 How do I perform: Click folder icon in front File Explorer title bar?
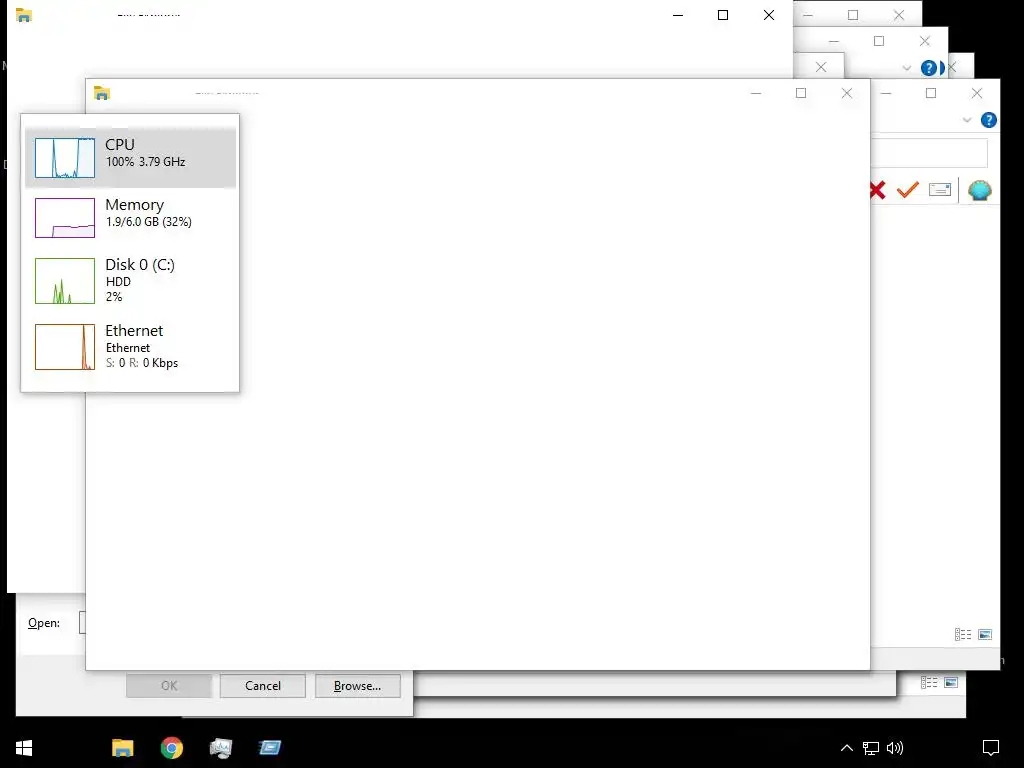[101, 93]
